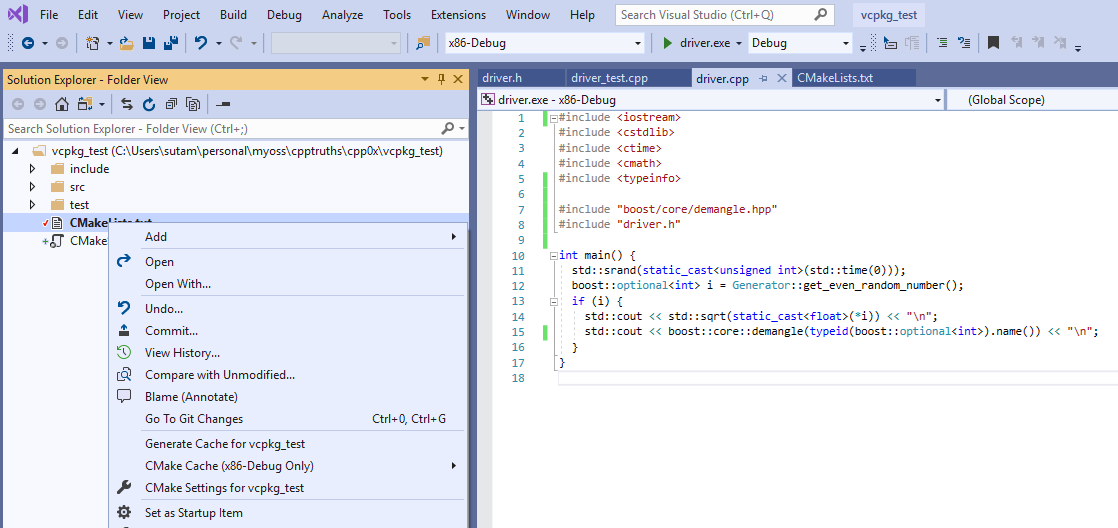
Task: Choose Blame (Annotate) in context menu
Action: pos(287,397)
